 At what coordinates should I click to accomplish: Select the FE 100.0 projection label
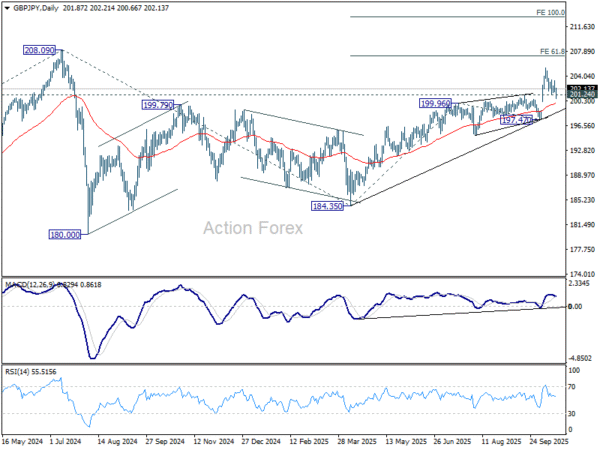click(550, 13)
